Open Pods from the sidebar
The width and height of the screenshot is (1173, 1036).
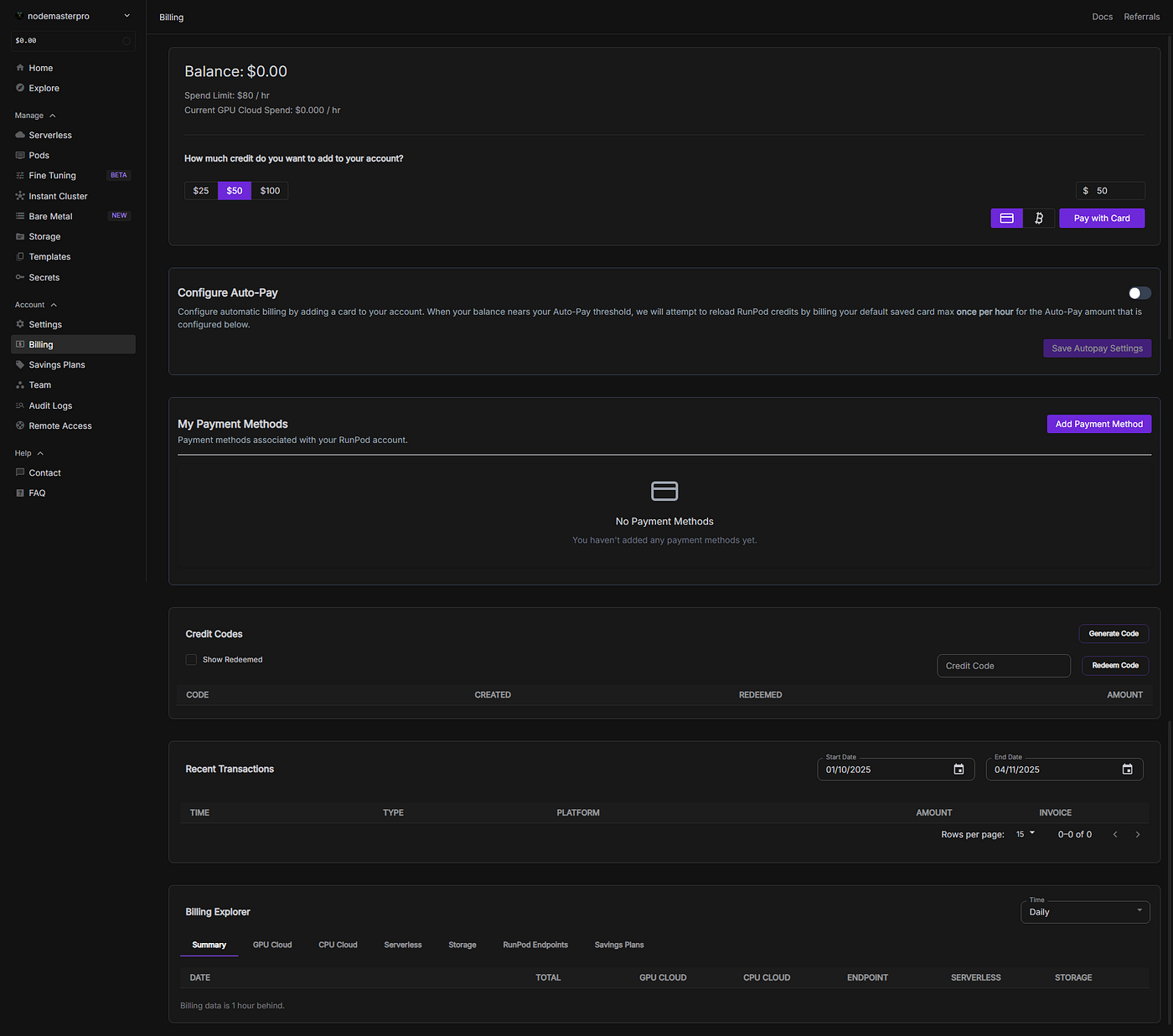point(39,155)
